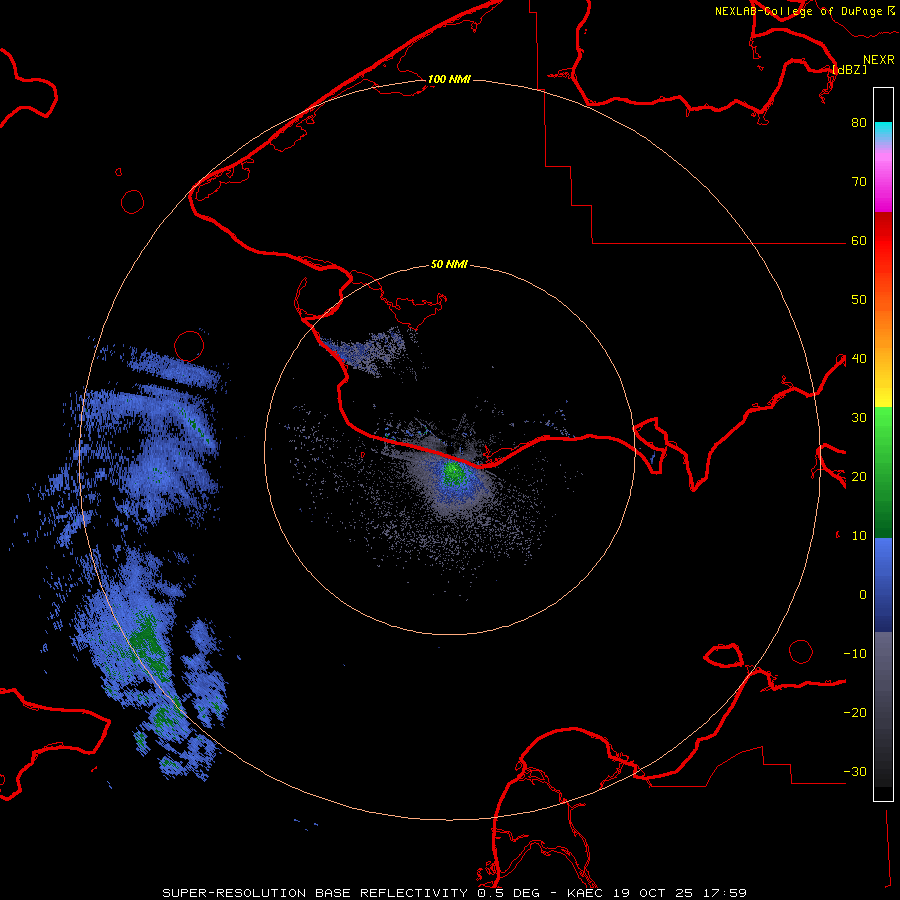This screenshot has height=900, width=900.
Task: Click the -30 value on color scale
Action: (855, 771)
